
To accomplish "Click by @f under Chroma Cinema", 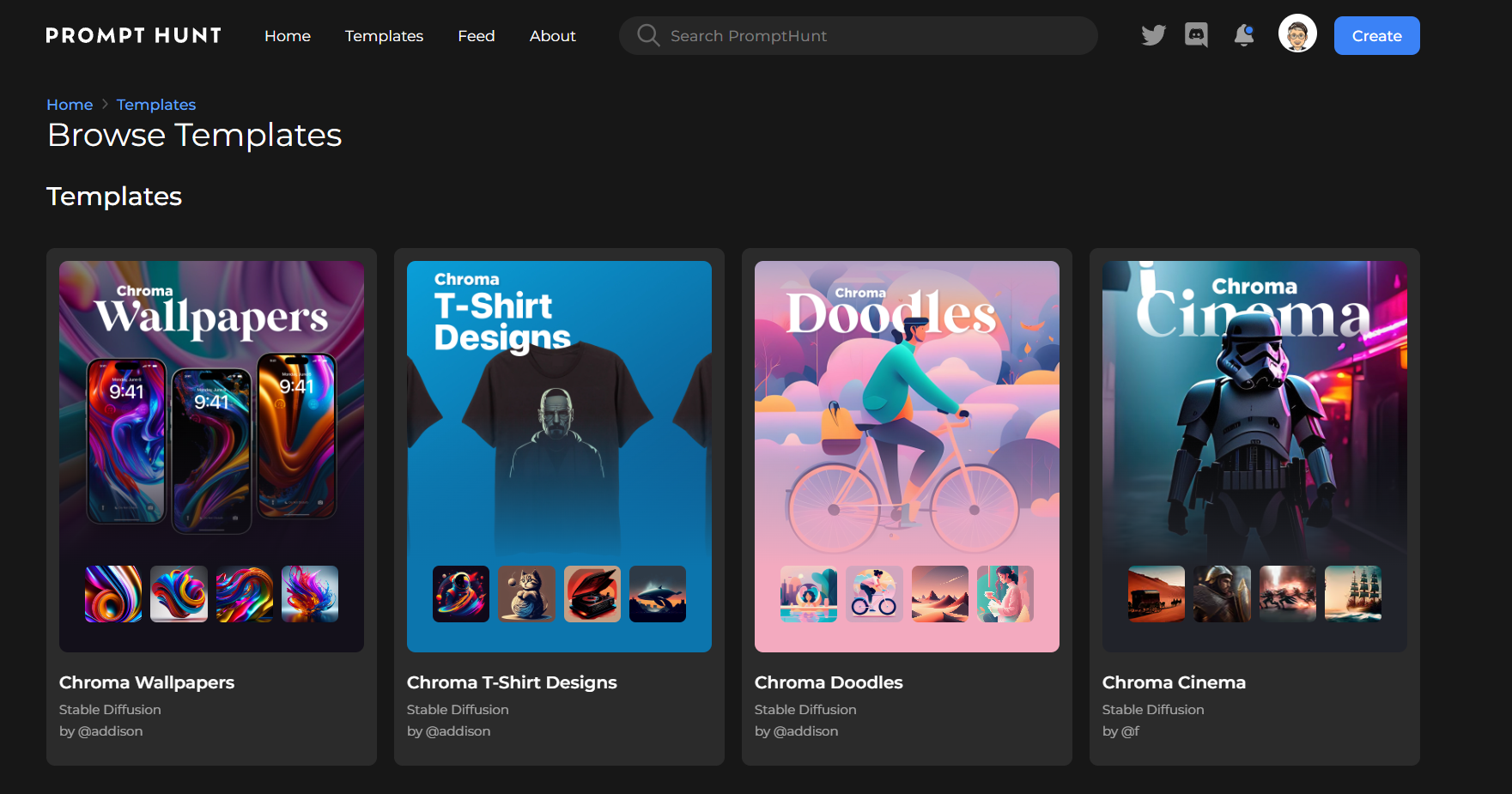I will tap(1120, 731).
